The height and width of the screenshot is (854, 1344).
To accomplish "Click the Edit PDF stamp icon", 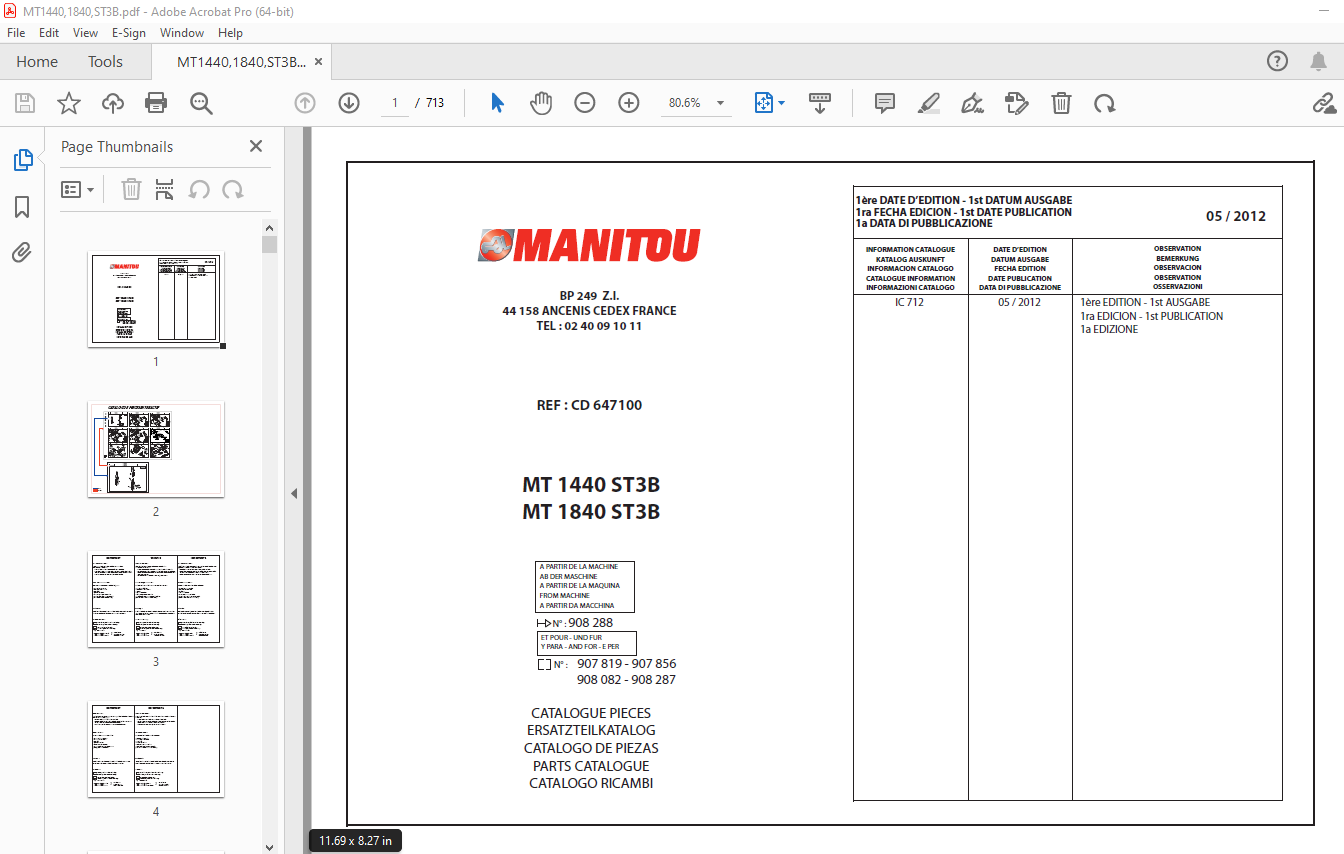I will point(1017,103).
